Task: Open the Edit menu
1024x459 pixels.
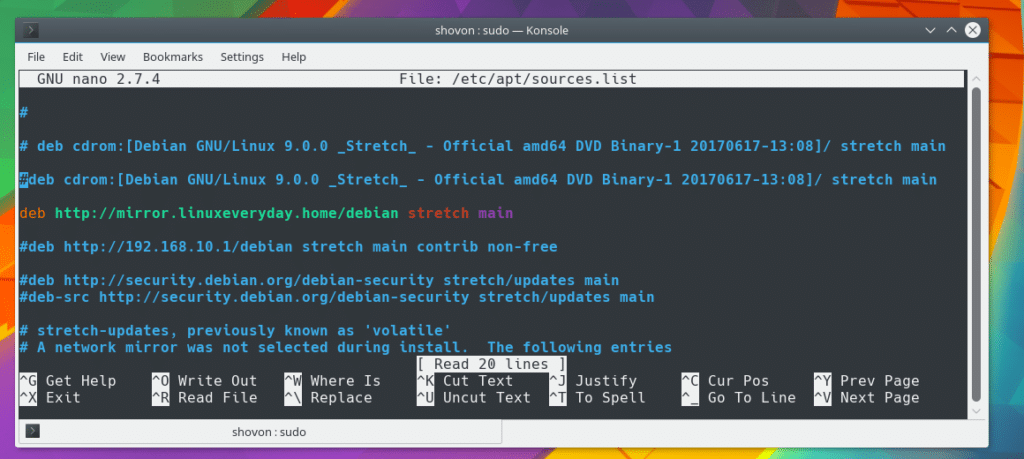Action: pyautogui.click(x=72, y=57)
